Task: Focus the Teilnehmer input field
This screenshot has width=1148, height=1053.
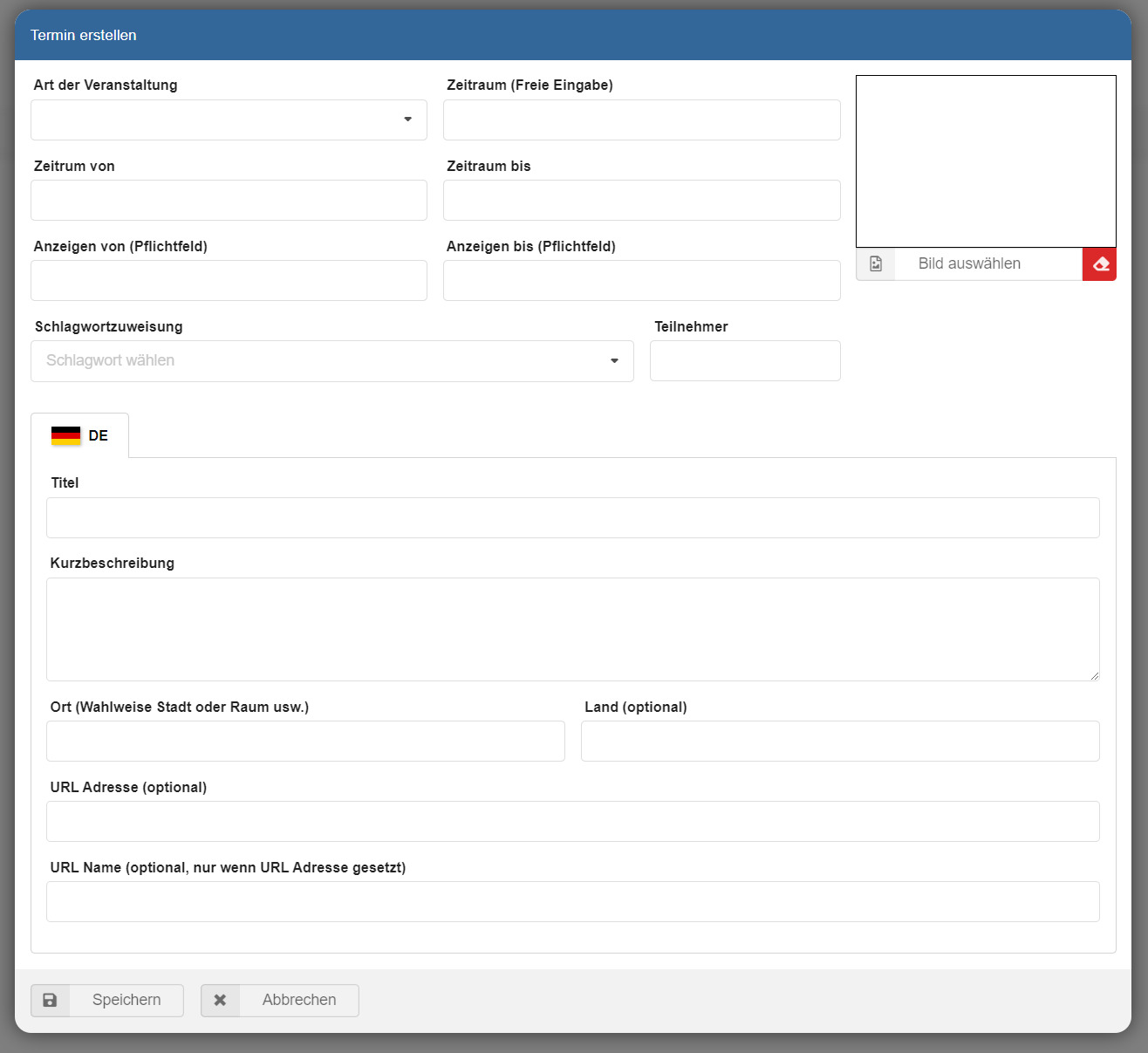Action: 745,361
